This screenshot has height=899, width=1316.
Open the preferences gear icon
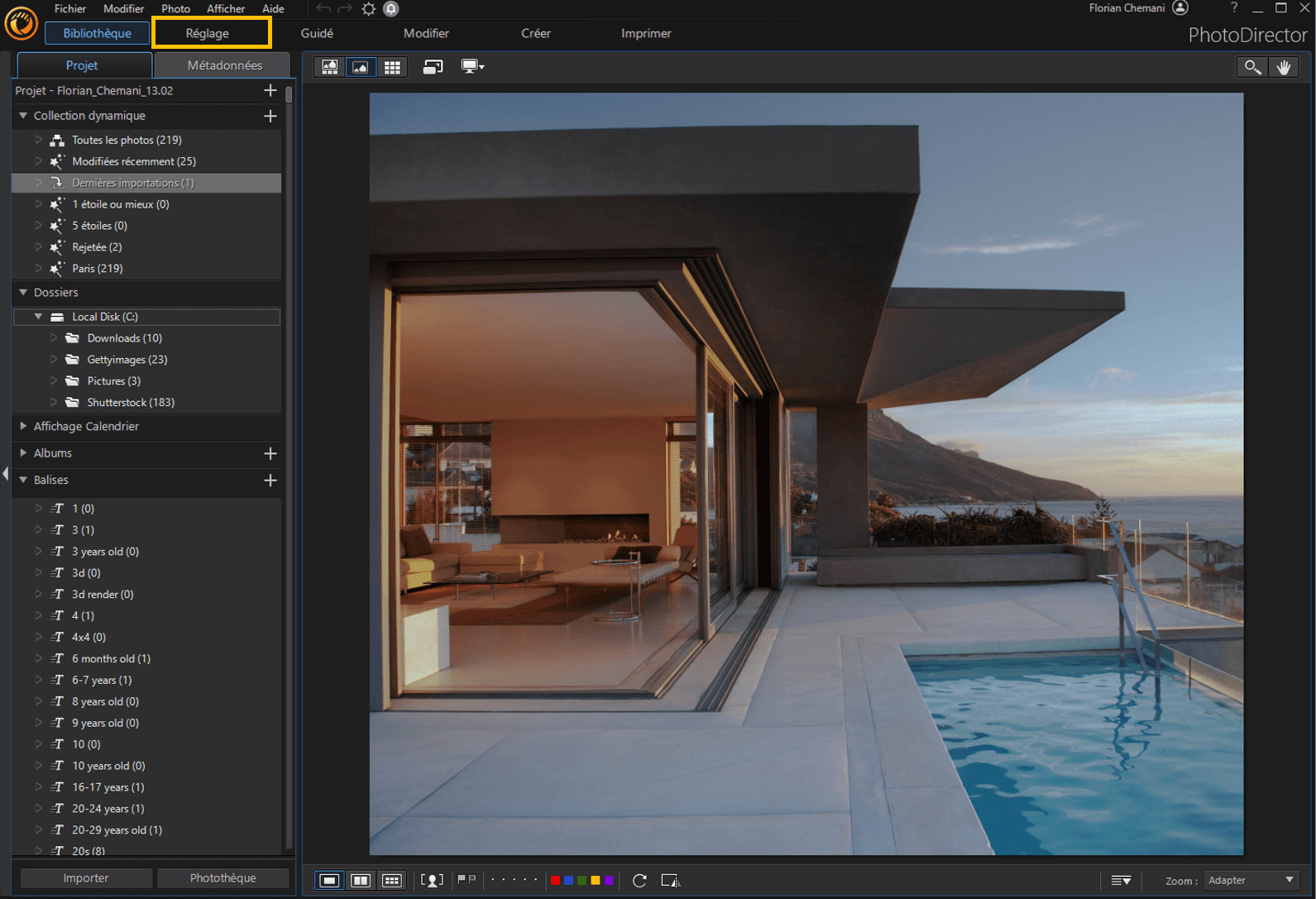(x=369, y=9)
